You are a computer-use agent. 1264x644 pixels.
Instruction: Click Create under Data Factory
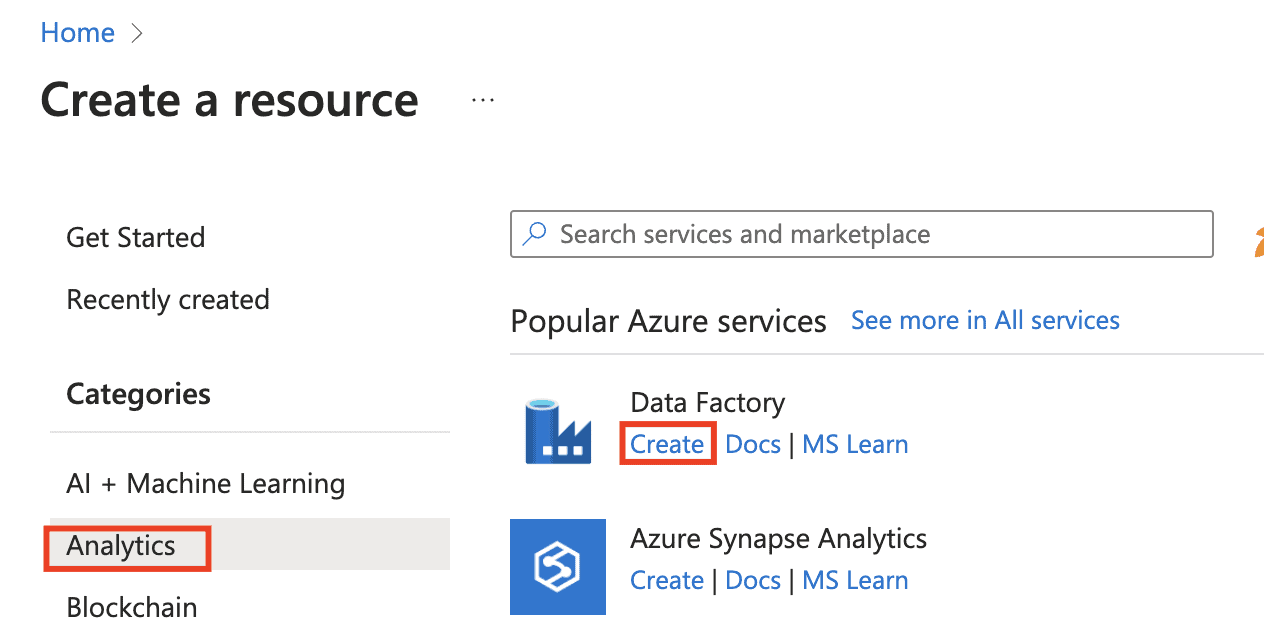(667, 445)
